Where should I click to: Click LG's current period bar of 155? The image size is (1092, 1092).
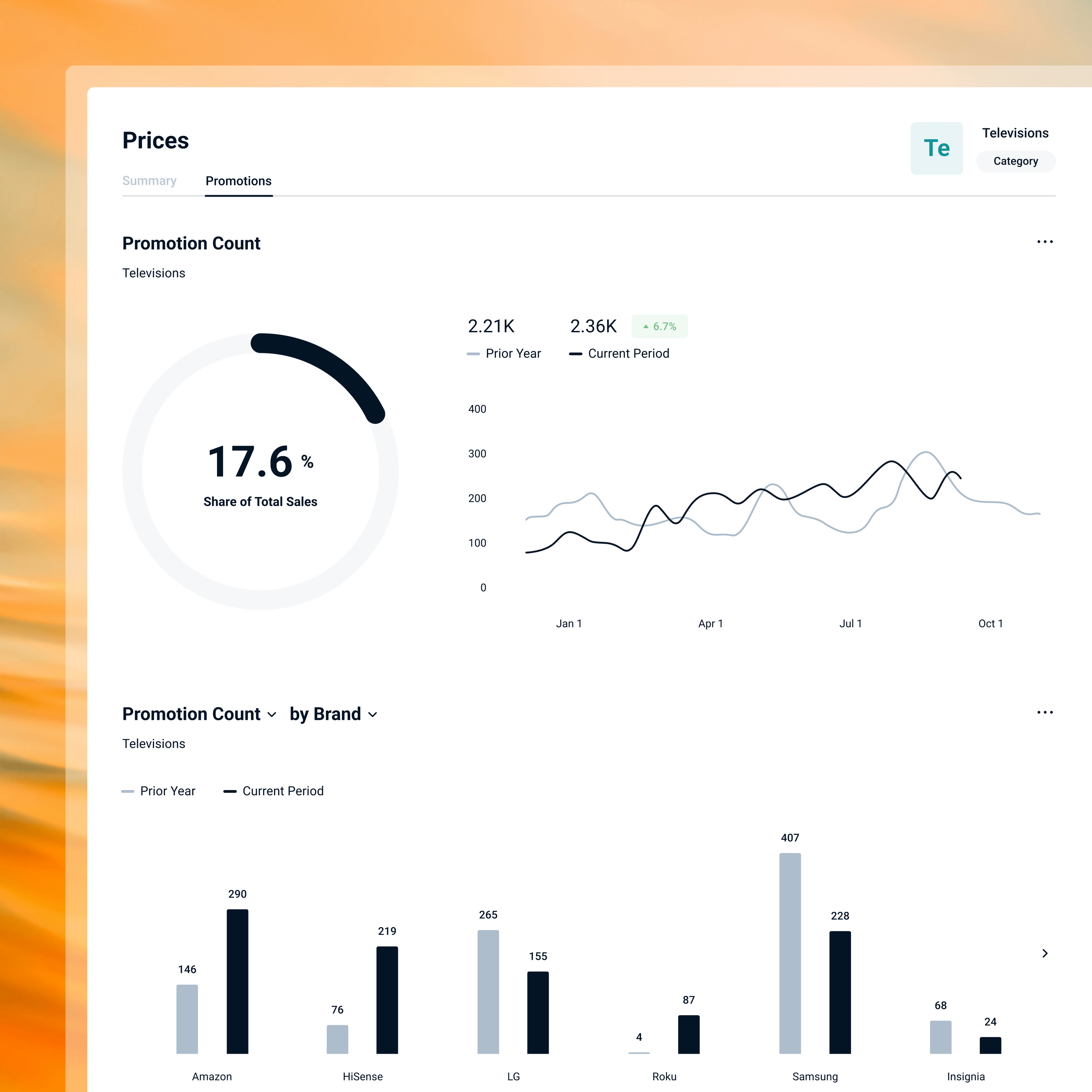click(538, 1013)
